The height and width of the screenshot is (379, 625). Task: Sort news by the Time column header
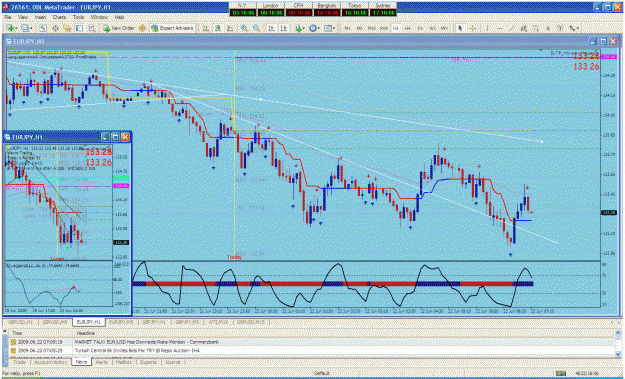click(17, 333)
